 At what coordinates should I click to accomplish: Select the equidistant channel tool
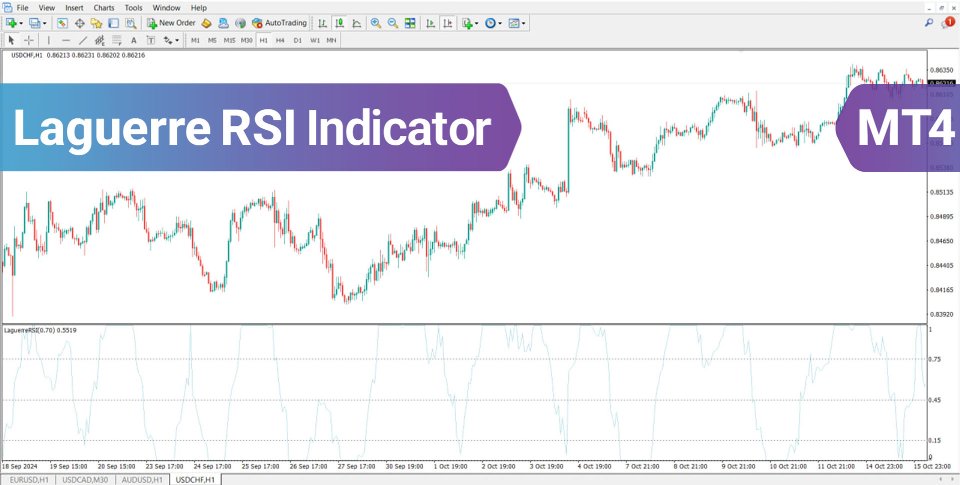point(100,40)
